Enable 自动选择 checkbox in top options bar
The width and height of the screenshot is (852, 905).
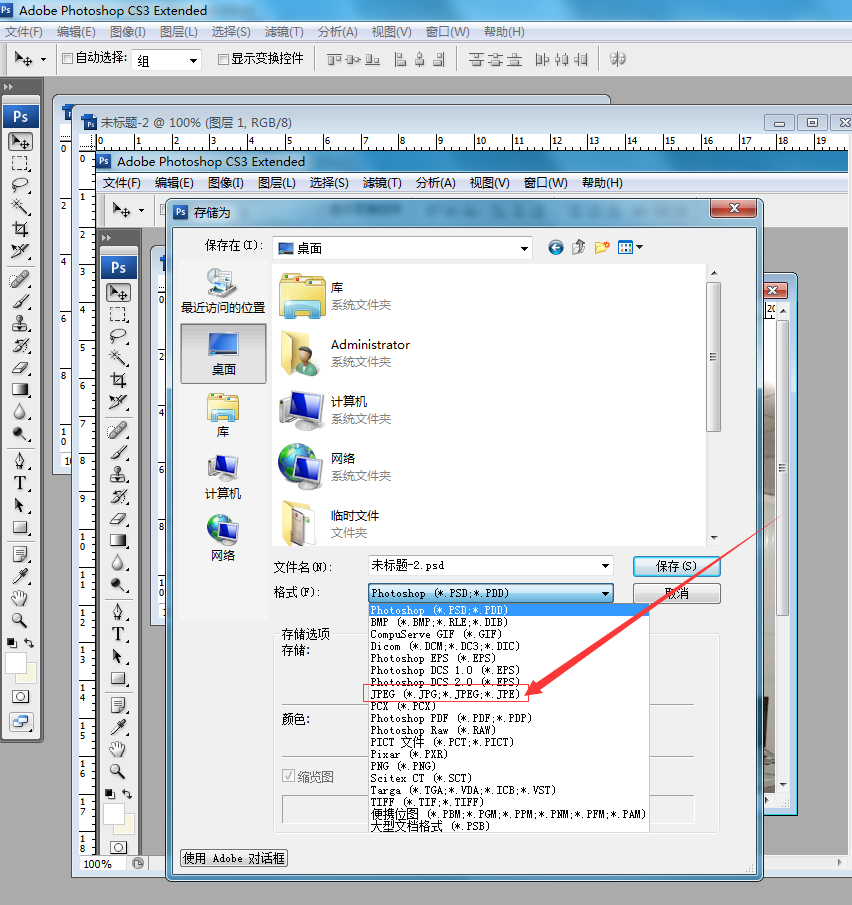(68, 59)
